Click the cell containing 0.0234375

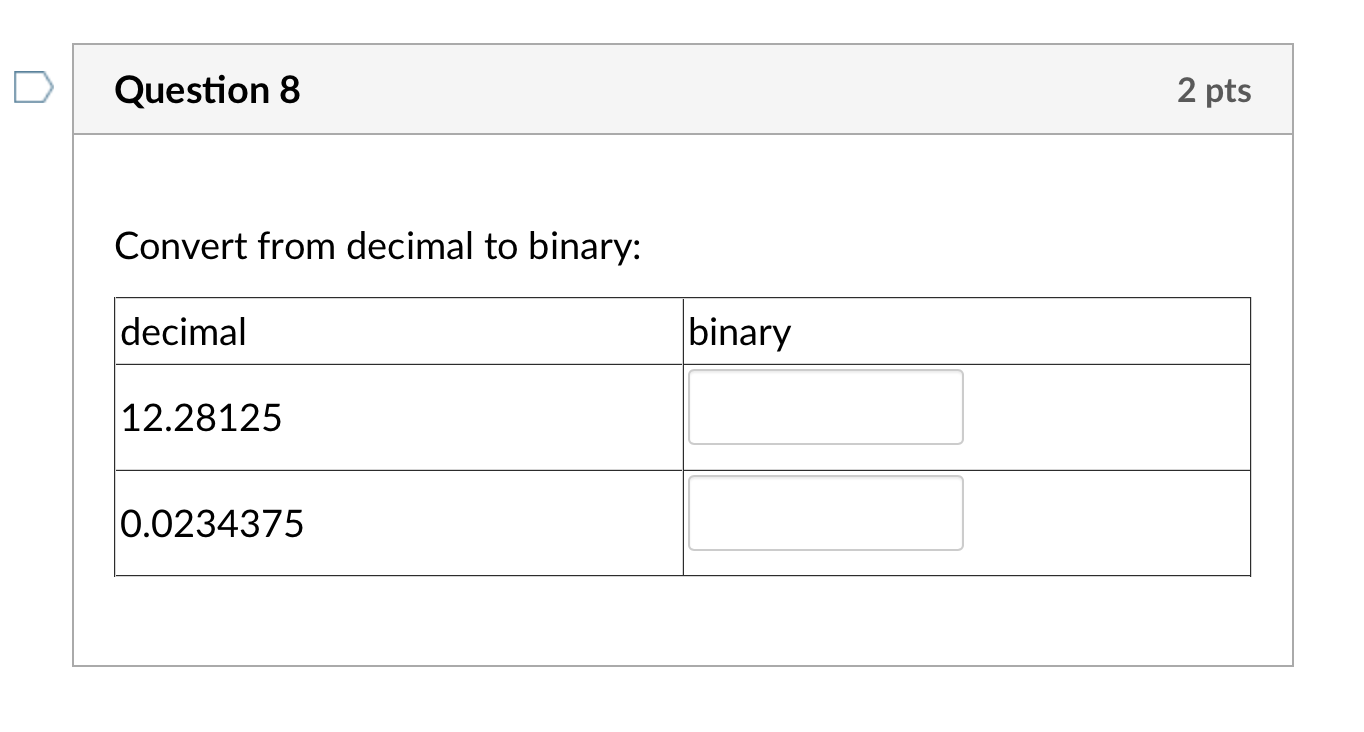pyautogui.click(x=210, y=522)
